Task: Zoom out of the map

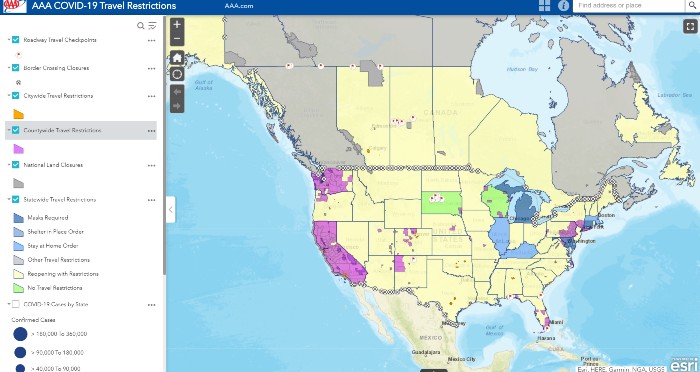Action: click(177, 39)
